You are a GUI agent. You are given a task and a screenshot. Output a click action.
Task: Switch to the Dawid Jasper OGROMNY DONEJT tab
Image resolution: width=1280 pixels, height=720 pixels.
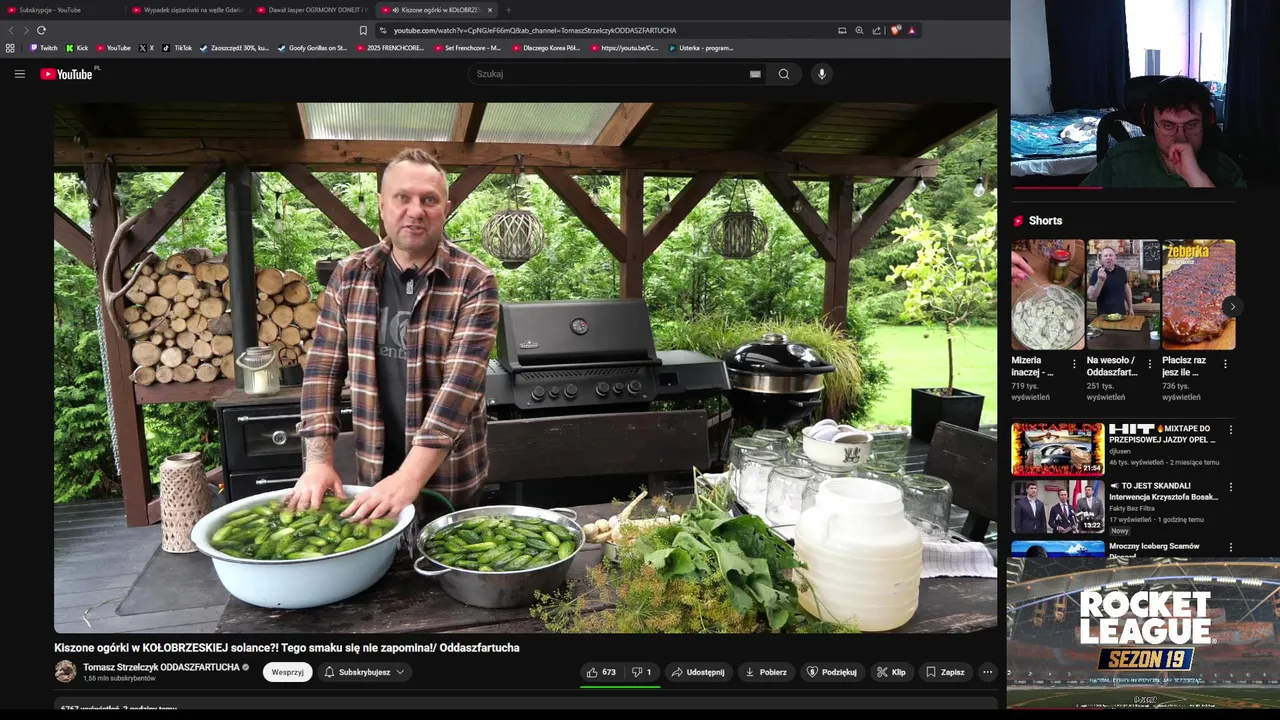312,10
